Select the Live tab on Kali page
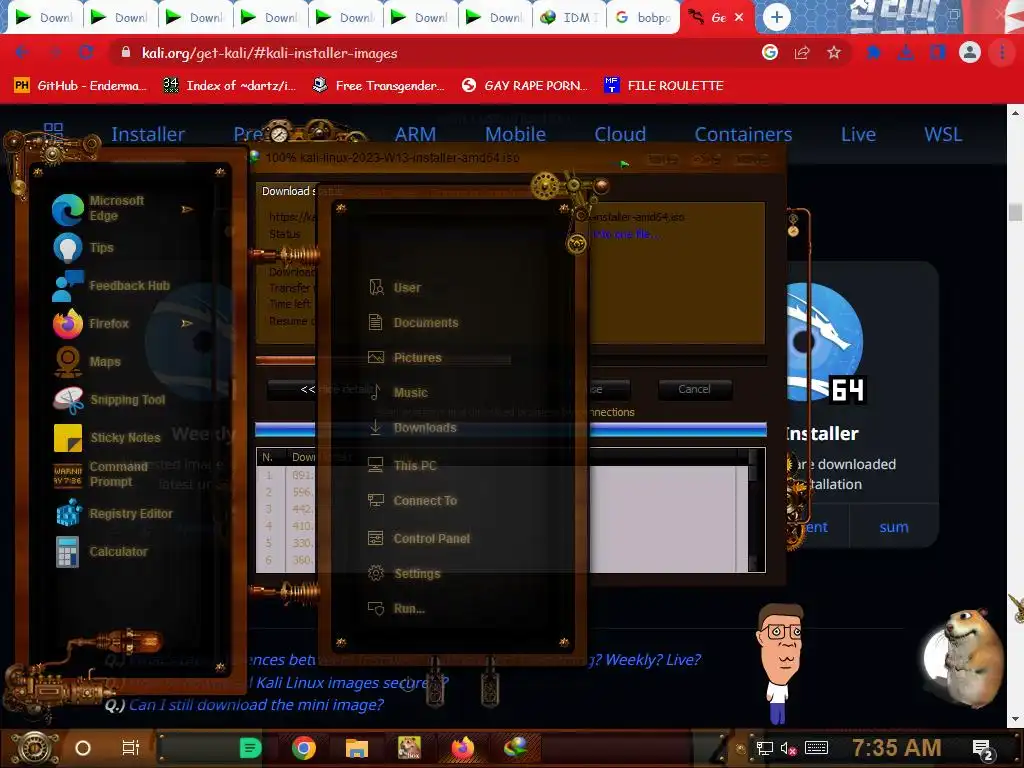 (858, 134)
